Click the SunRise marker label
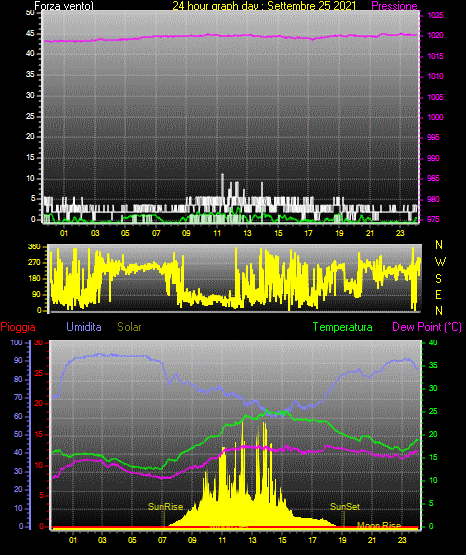The height and width of the screenshot is (555, 466). 165,507
